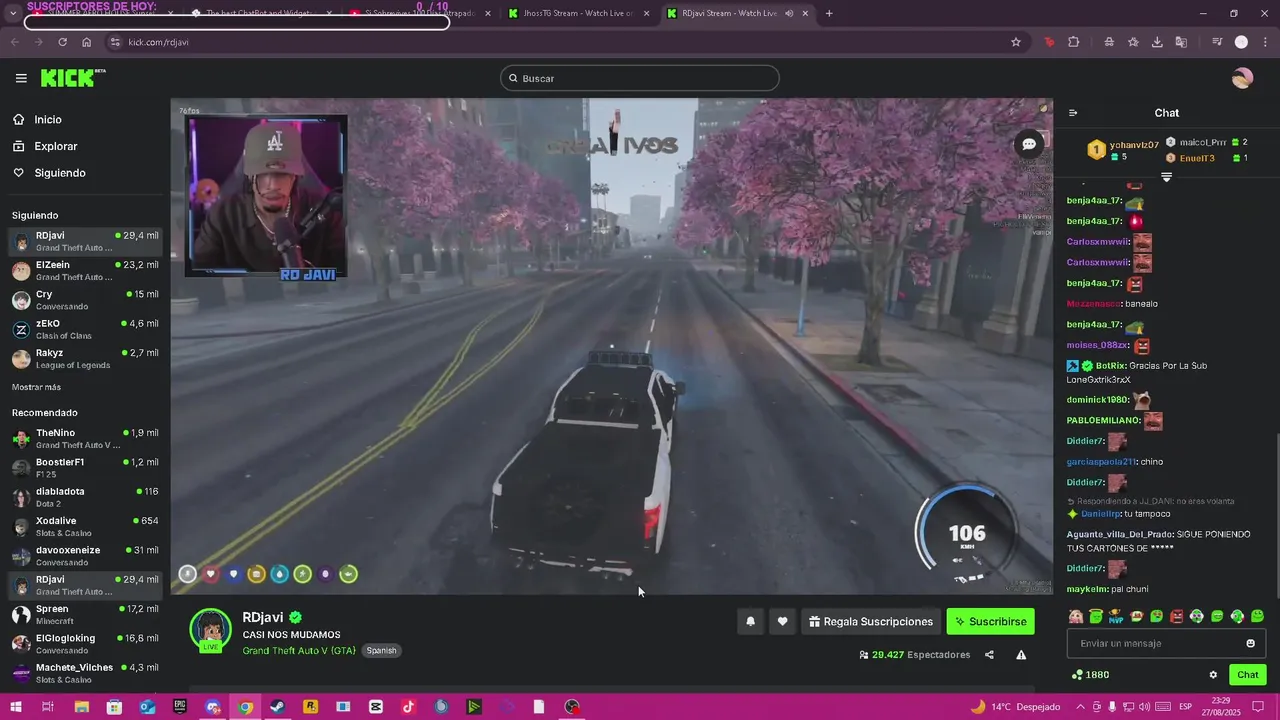Open Epic Games Launcher from taskbar
The height and width of the screenshot is (720, 1280).
(180, 707)
